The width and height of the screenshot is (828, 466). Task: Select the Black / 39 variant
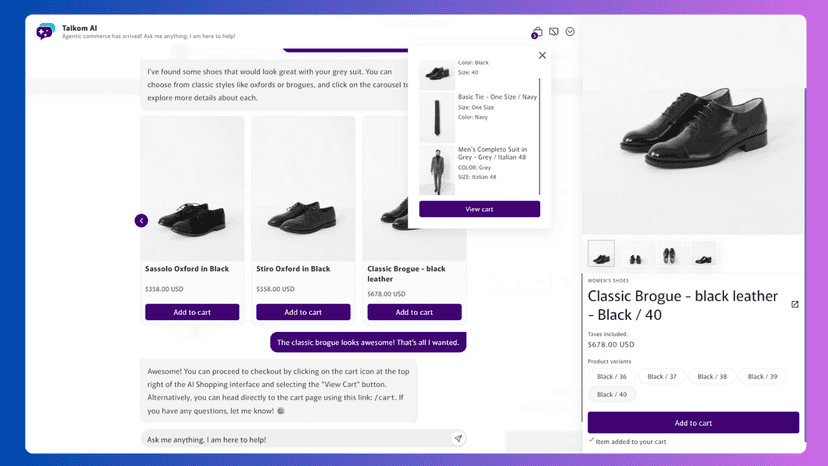(763, 377)
